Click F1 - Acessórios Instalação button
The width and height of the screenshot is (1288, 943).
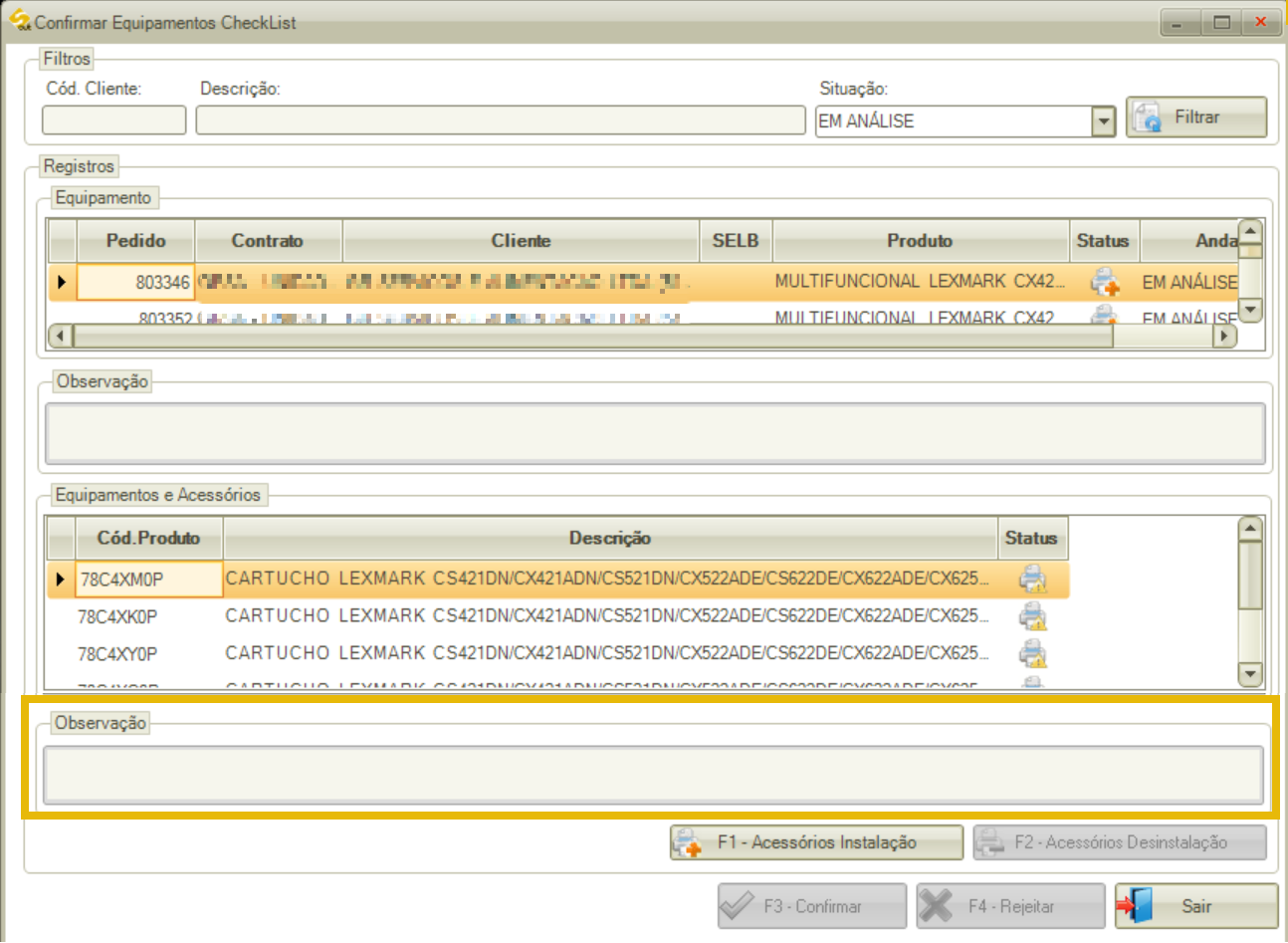click(816, 842)
